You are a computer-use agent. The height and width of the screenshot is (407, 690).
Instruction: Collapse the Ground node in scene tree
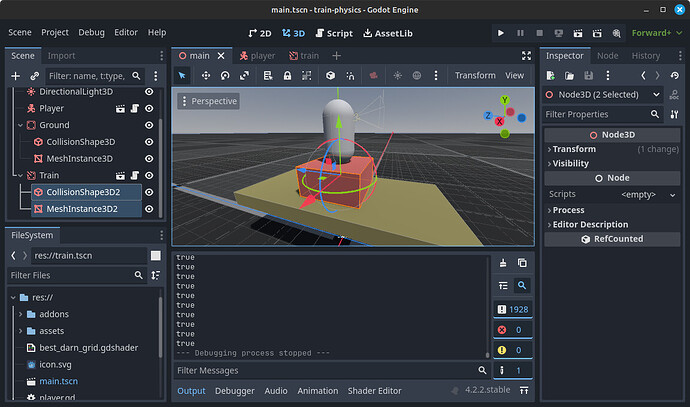tap(20, 125)
